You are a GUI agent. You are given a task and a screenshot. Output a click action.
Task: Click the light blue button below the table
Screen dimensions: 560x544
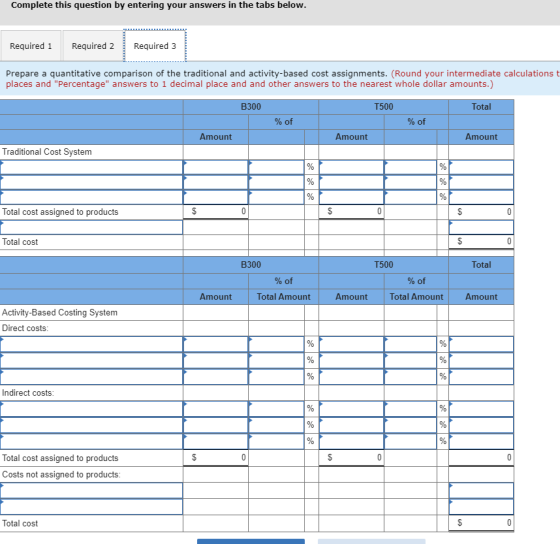coord(372,541)
